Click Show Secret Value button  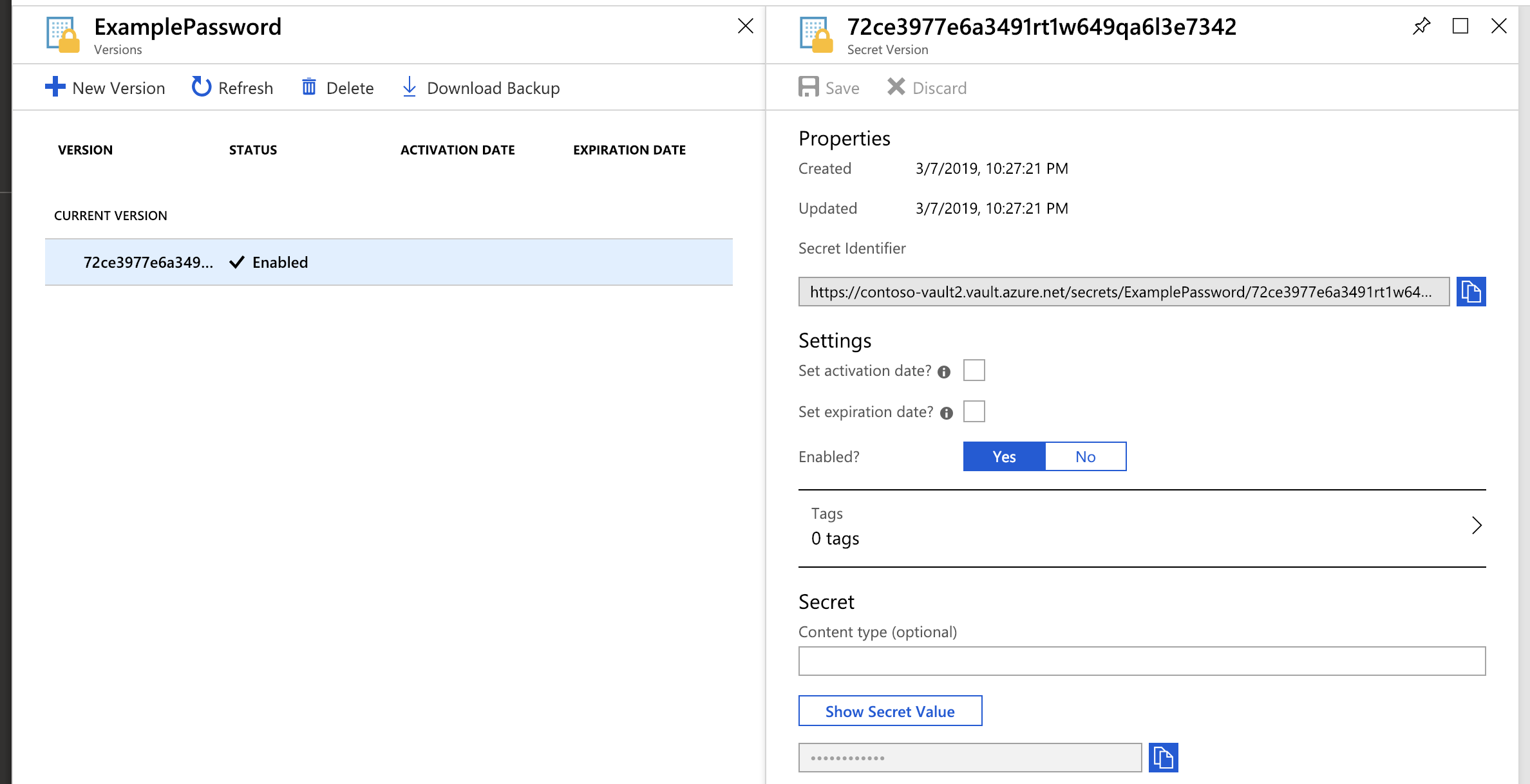coord(890,711)
